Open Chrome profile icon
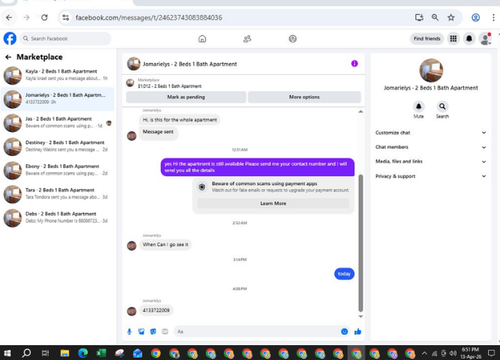Viewport: 500px width, 360px height. pyautogui.click(x=476, y=17)
